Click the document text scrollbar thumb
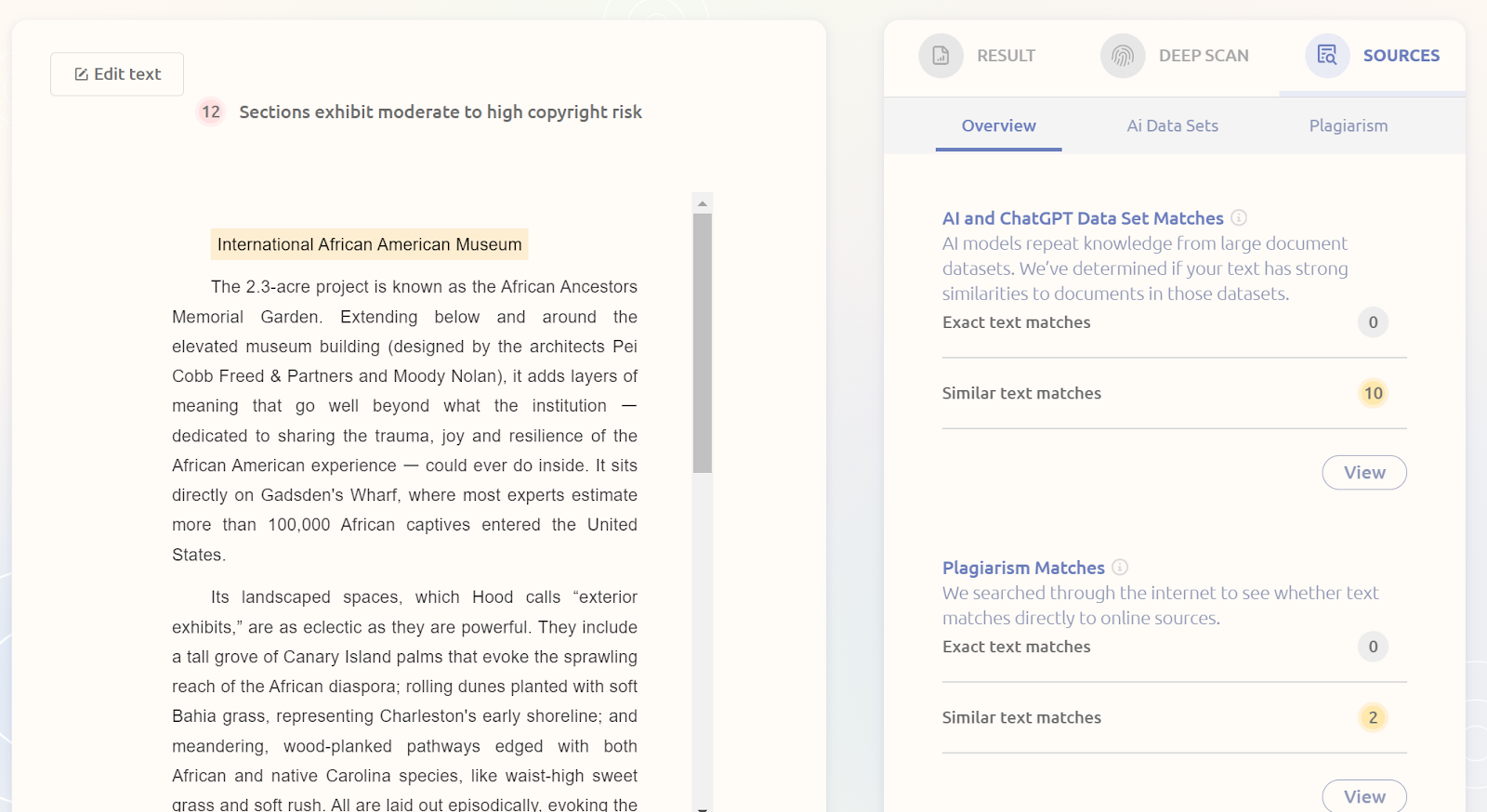This screenshot has width=1487, height=812. tap(703, 343)
